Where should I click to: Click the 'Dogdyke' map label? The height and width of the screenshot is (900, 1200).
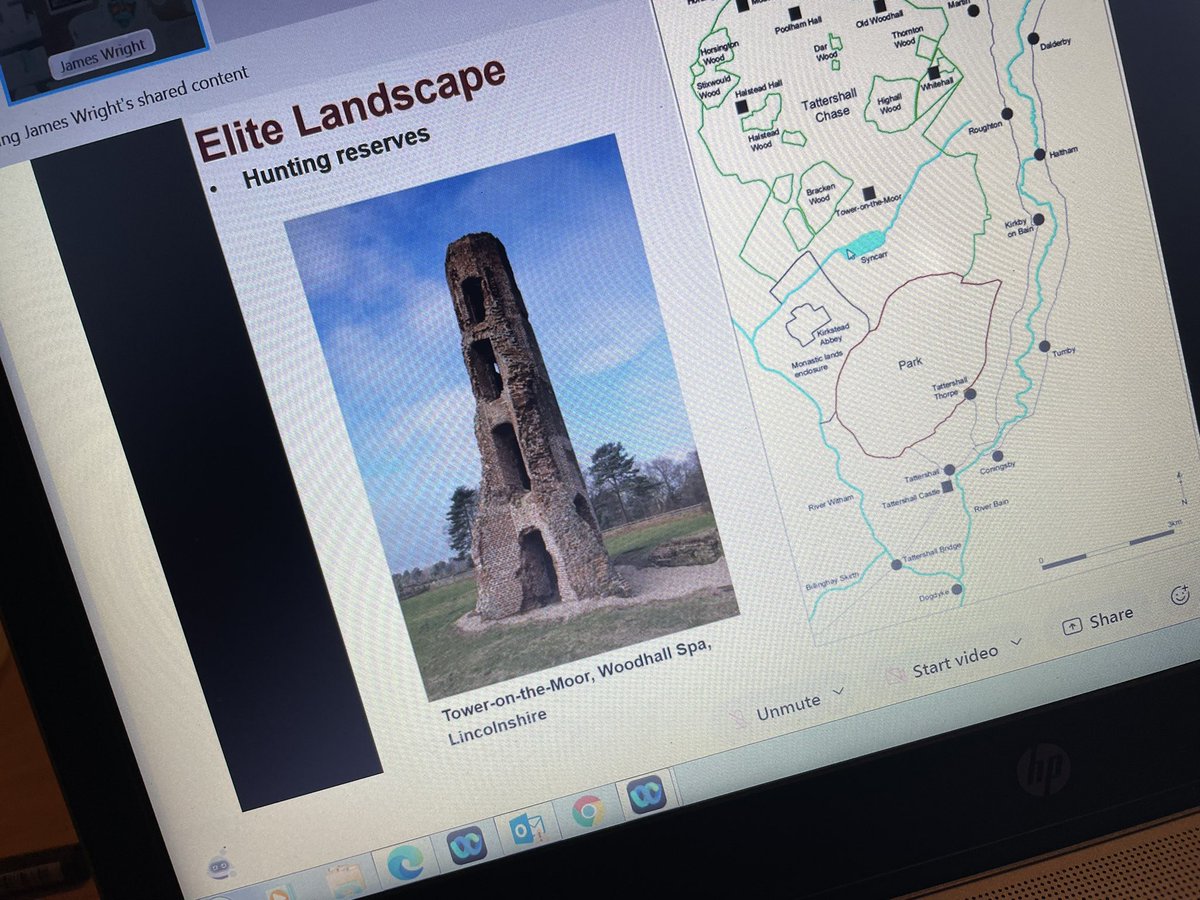tap(932, 597)
